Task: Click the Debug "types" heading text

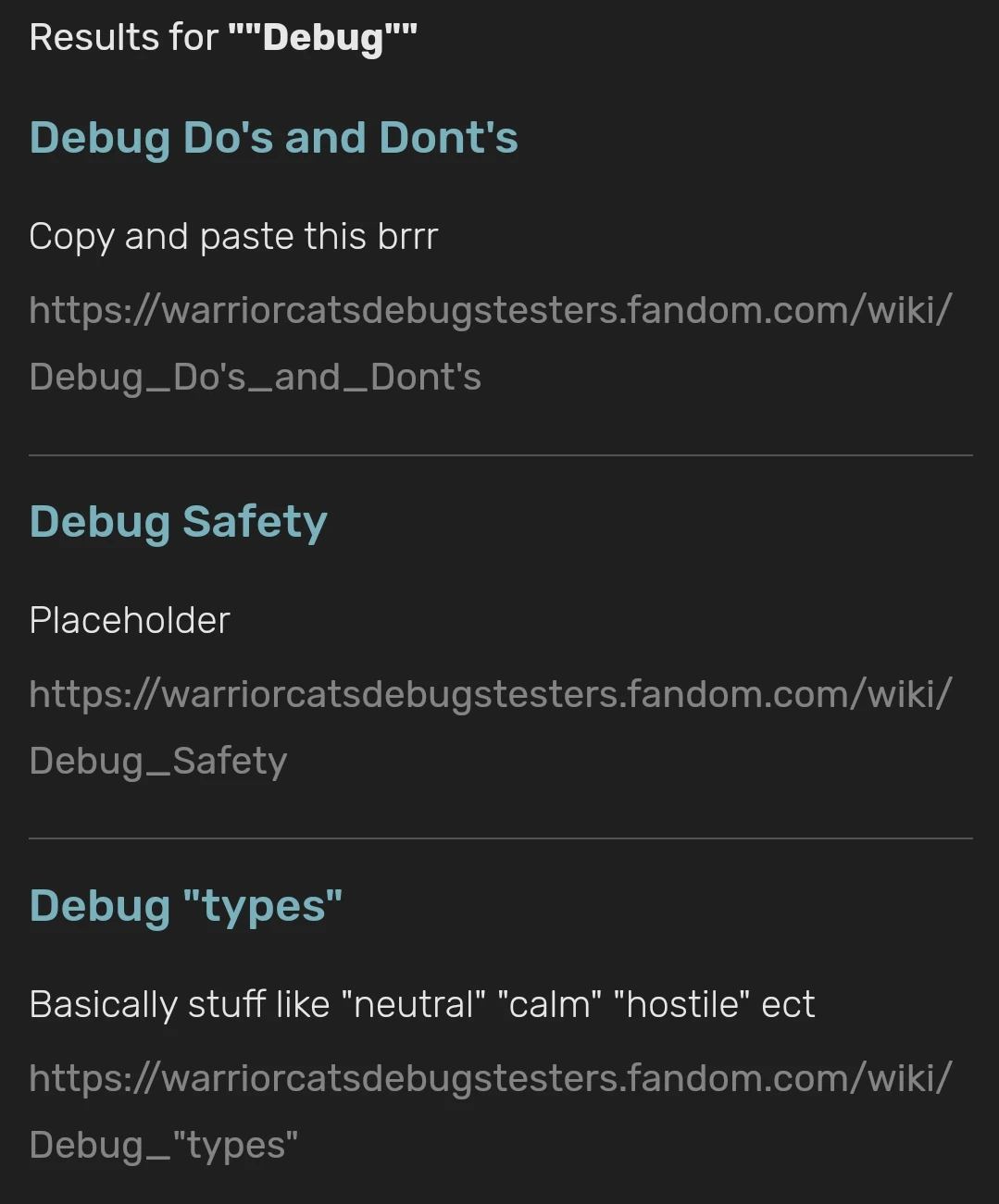Action: point(185,906)
